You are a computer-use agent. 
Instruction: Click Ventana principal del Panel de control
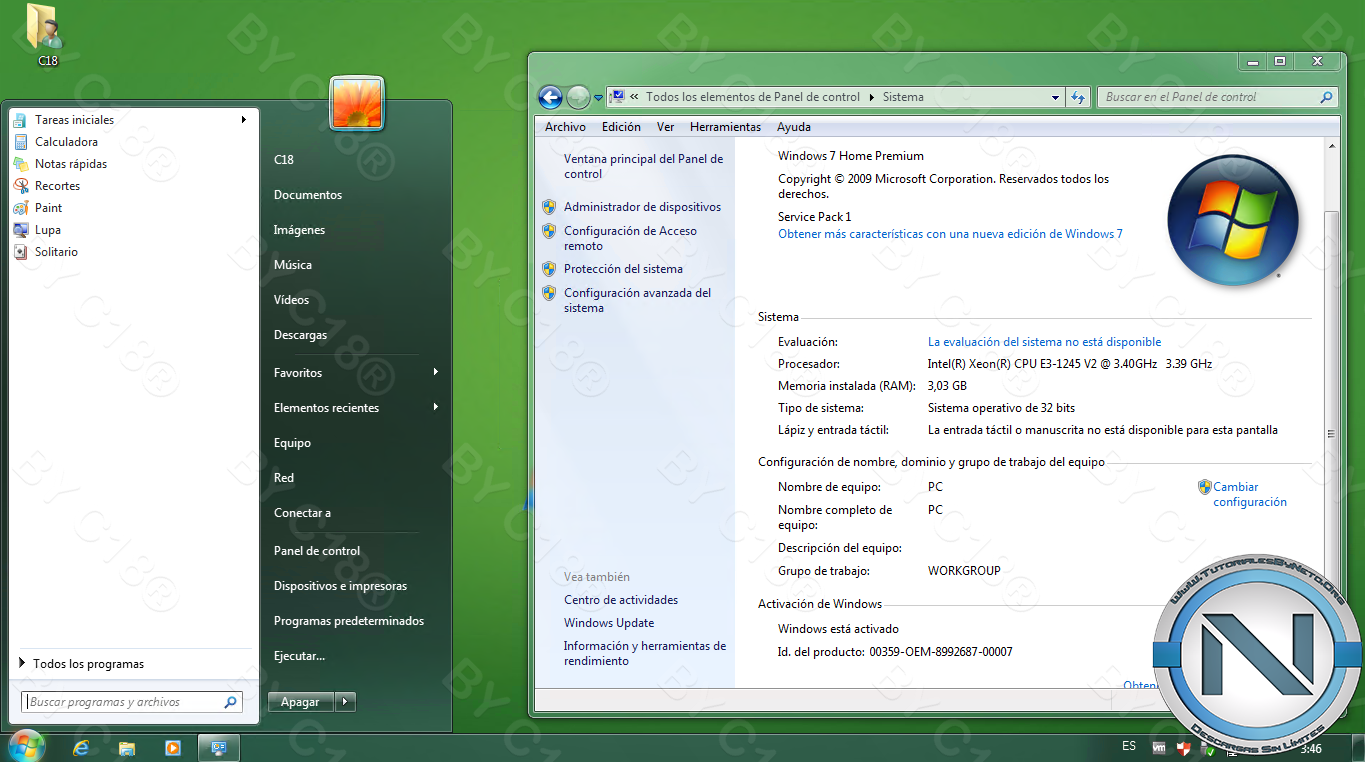[x=643, y=166]
